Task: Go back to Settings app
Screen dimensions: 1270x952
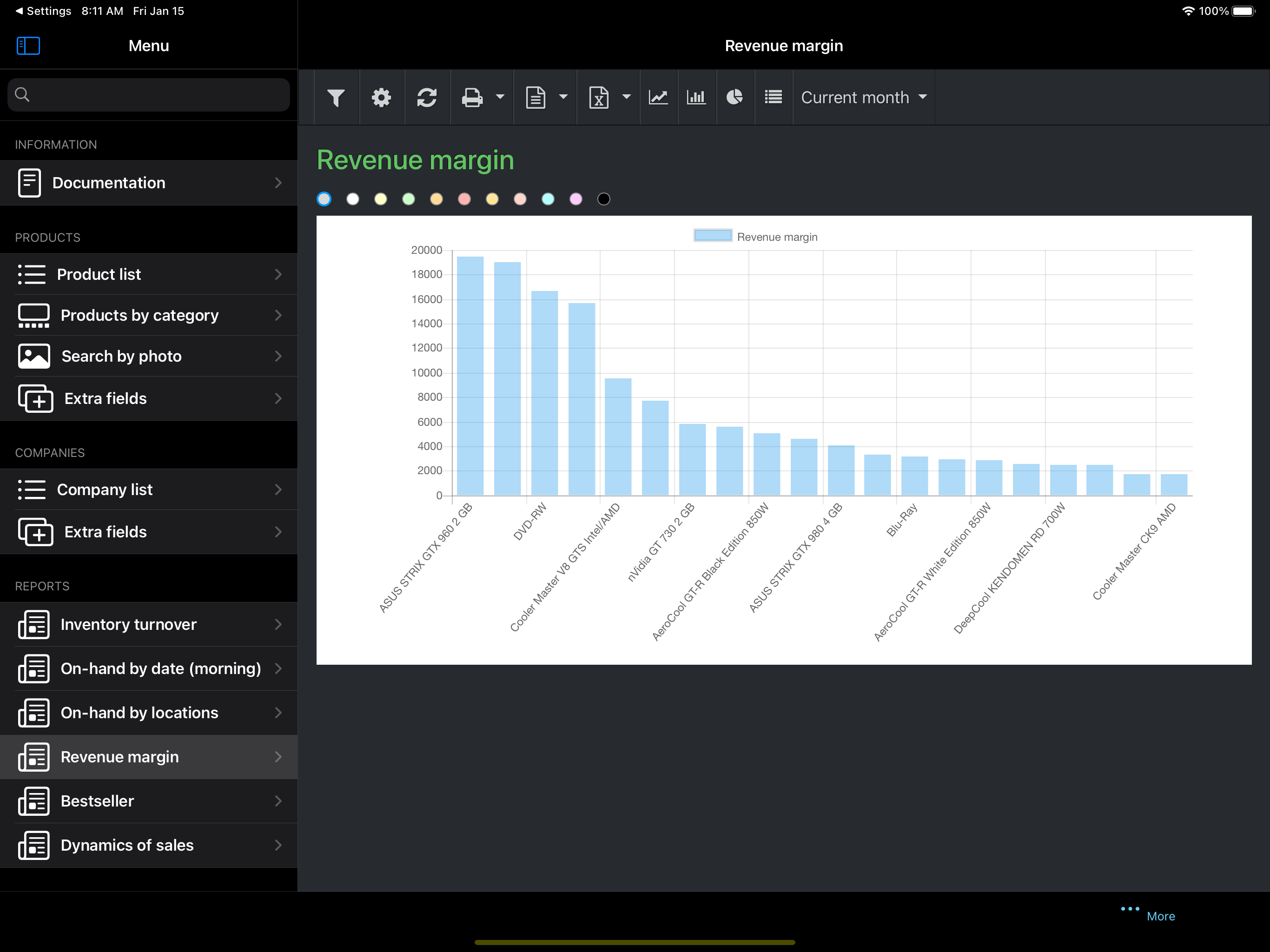Action: coord(43,11)
